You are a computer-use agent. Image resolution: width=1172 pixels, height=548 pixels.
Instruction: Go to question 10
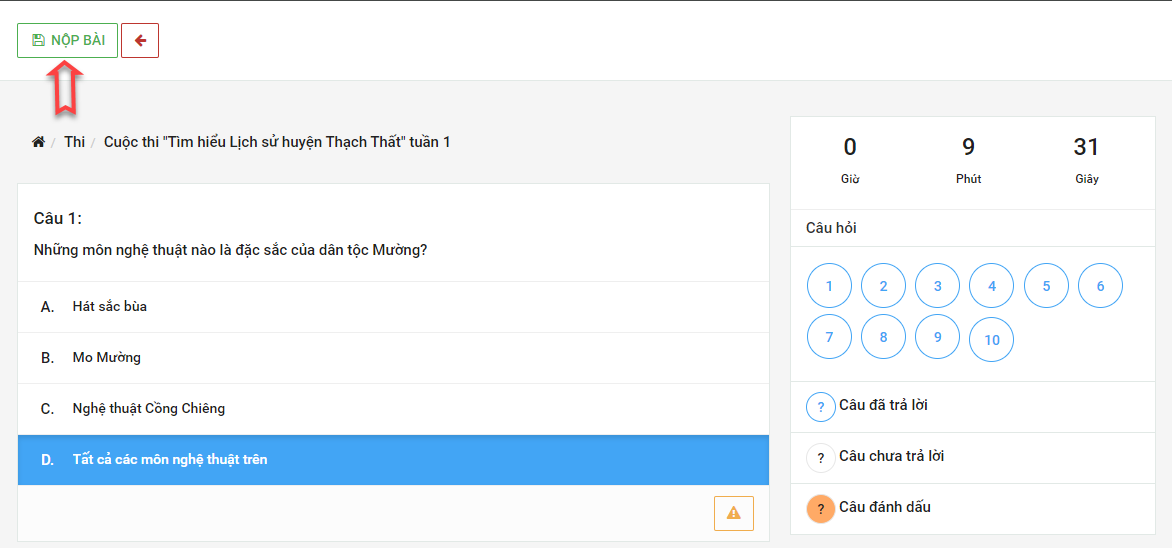pos(992,340)
